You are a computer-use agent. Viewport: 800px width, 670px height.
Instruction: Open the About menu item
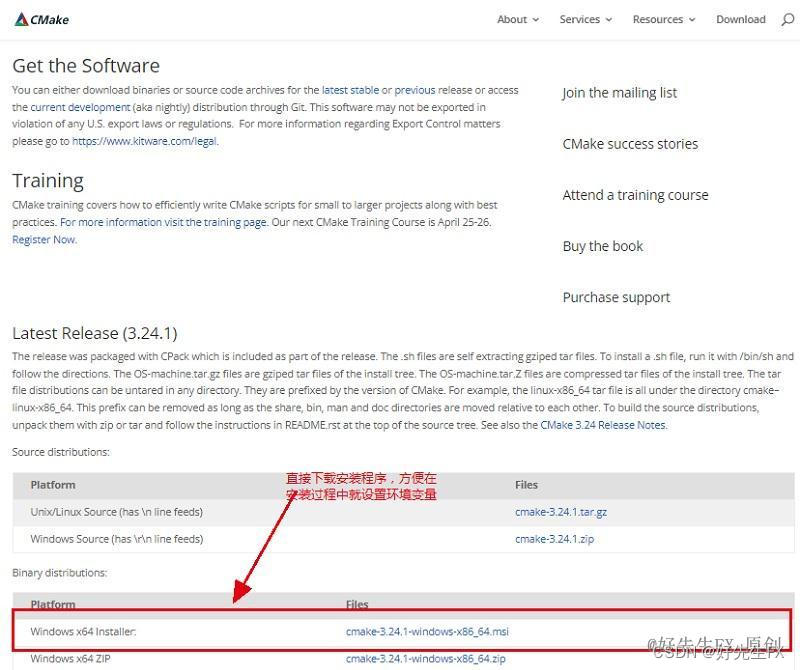[512, 19]
